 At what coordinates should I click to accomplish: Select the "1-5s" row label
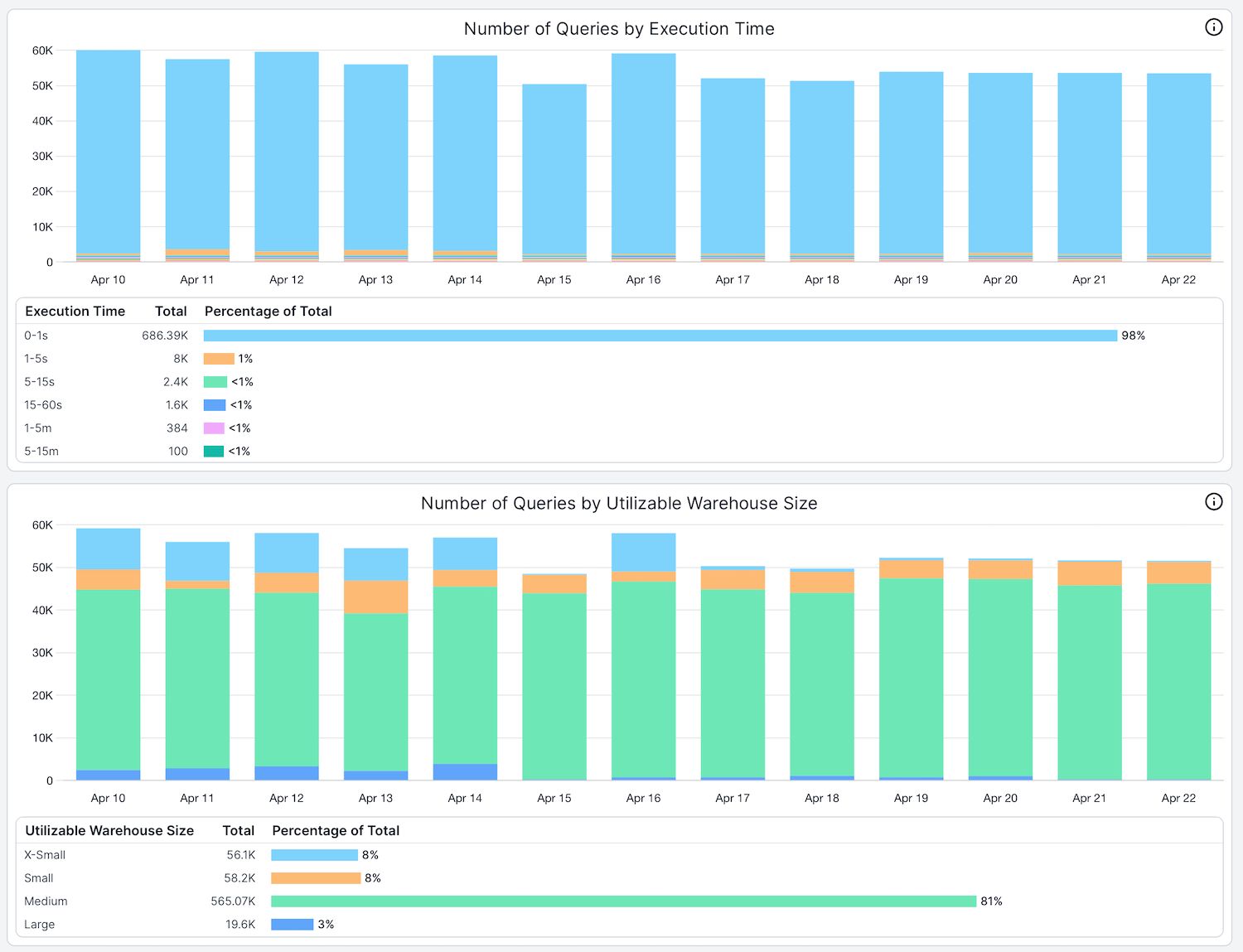pos(36,359)
